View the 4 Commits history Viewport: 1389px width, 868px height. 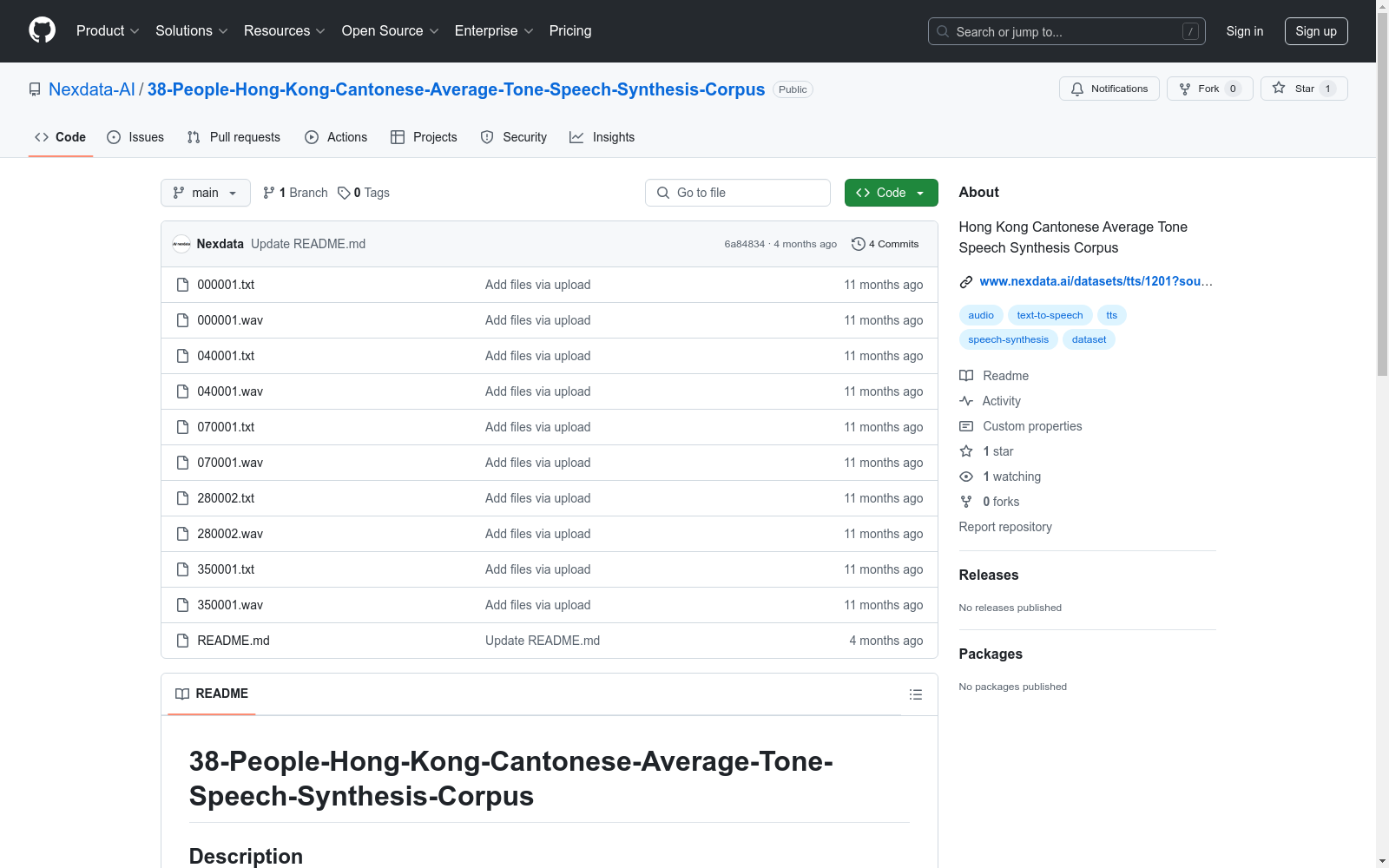point(885,244)
